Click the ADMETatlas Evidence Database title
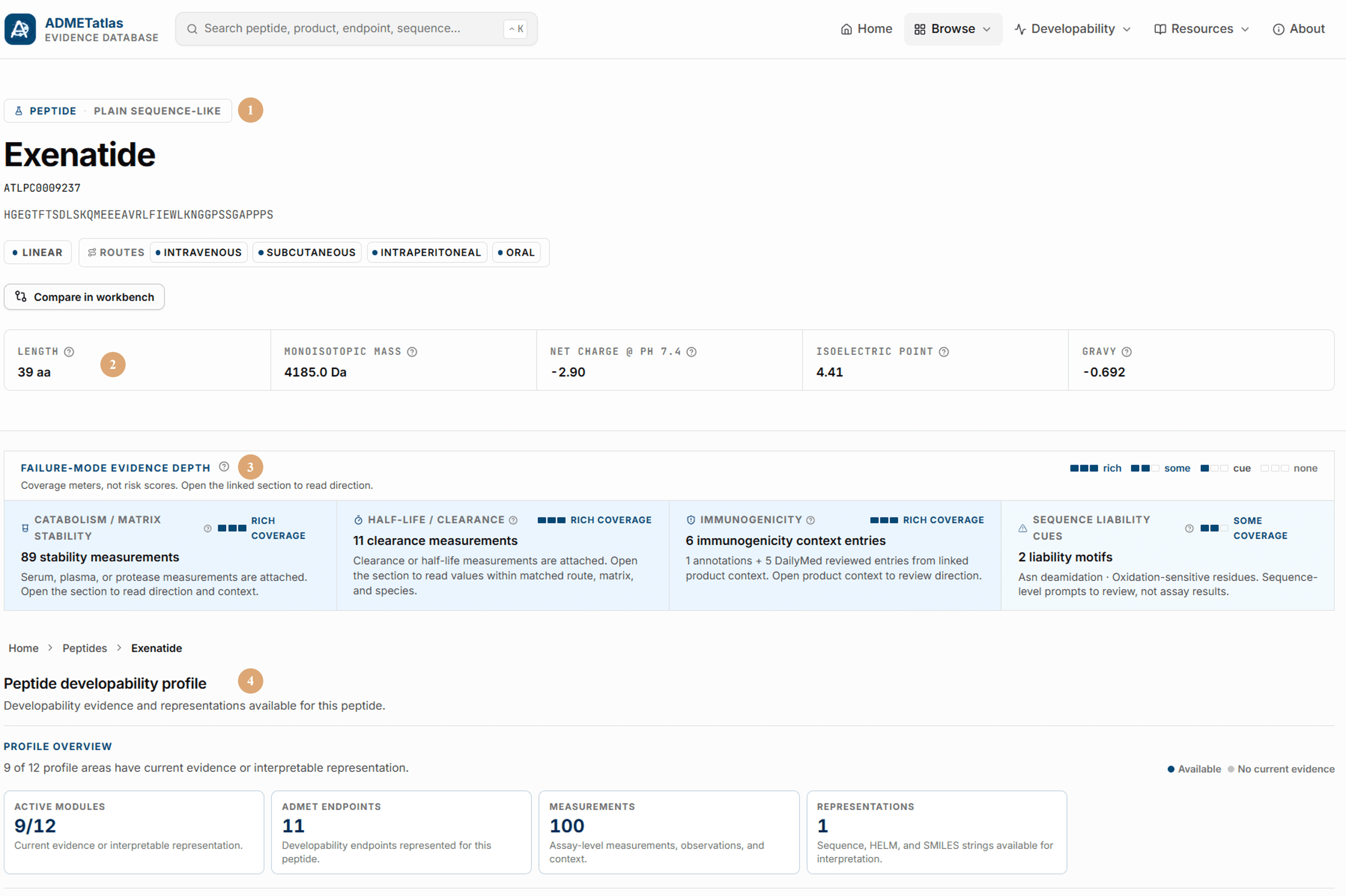This screenshot has width=1346, height=896. tap(102, 29)
